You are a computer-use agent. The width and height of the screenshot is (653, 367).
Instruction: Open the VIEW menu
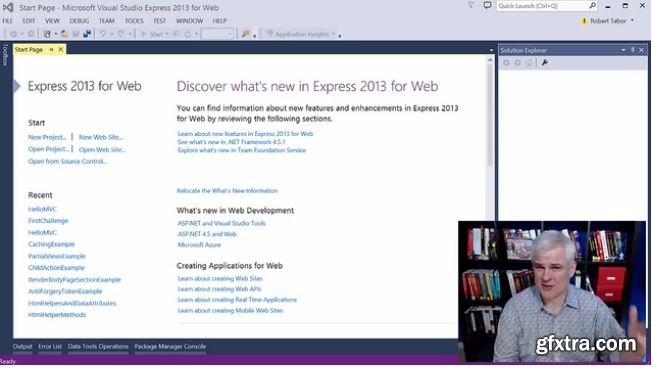[52, 21]
